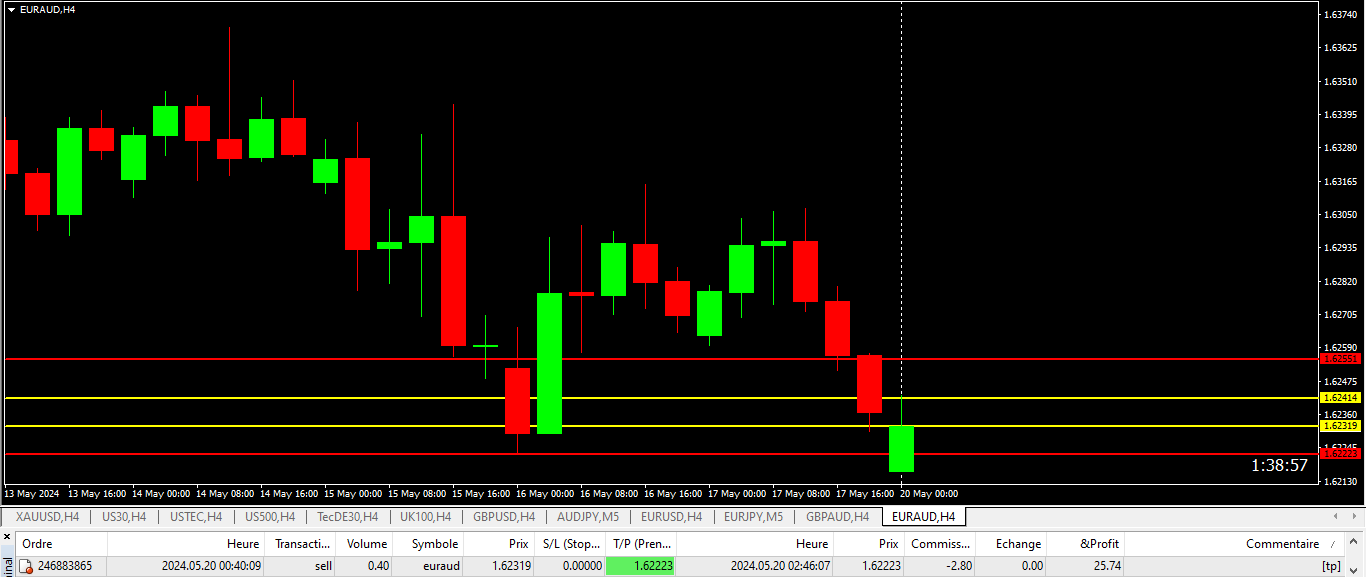Sort by the Transaction column header

(x=300, y=544)
